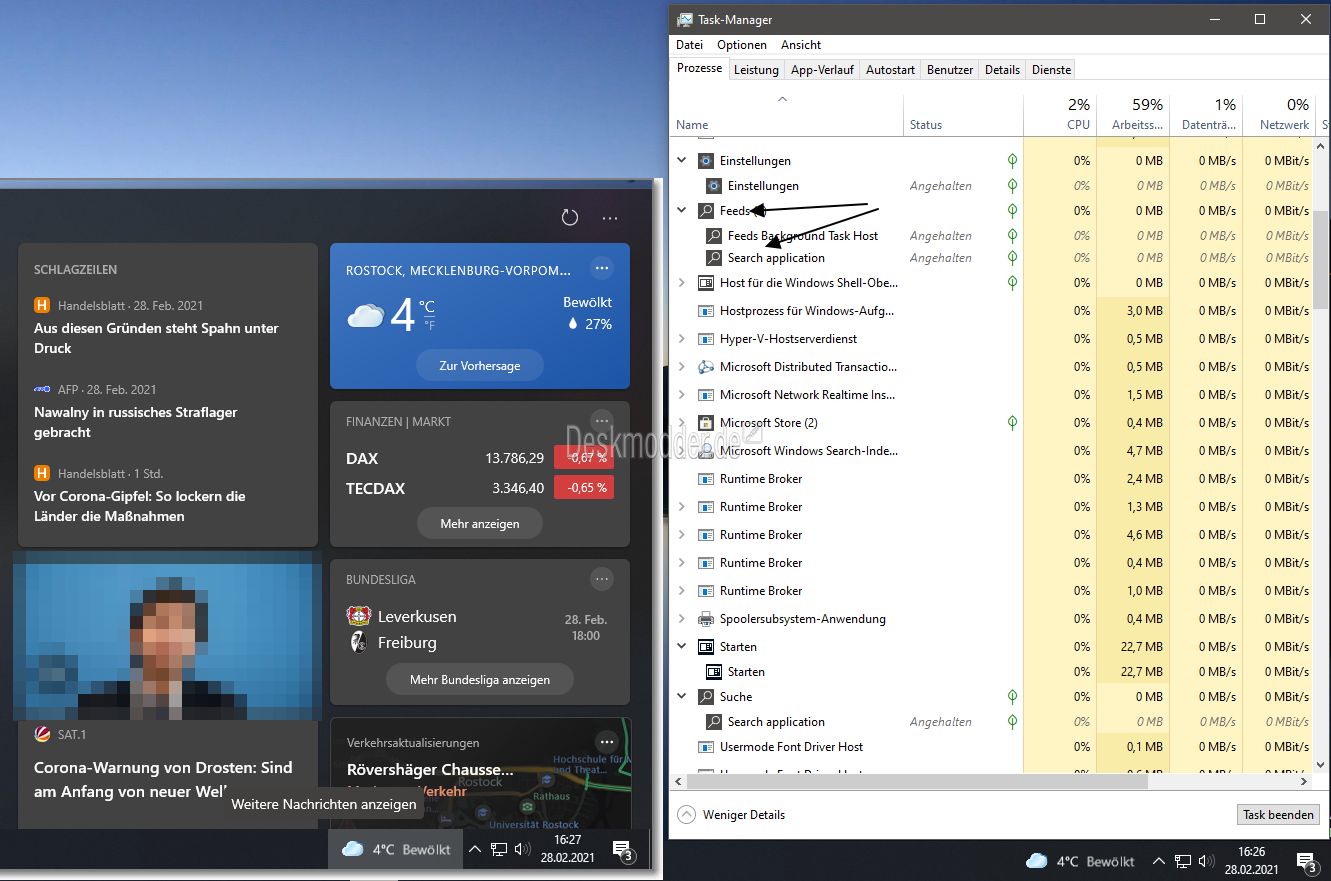Screen dimensions: 1331x881
Task: Click the cloudy weather icon in weather card
Action: coord(365,317)
